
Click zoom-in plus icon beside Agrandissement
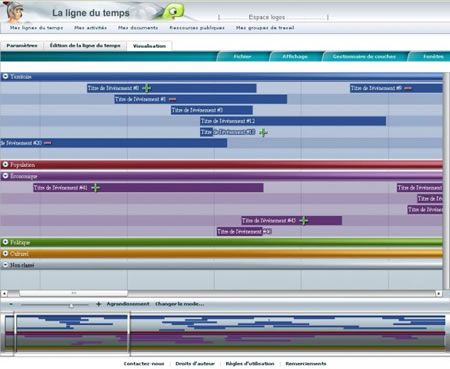click(x=99, y=304)
